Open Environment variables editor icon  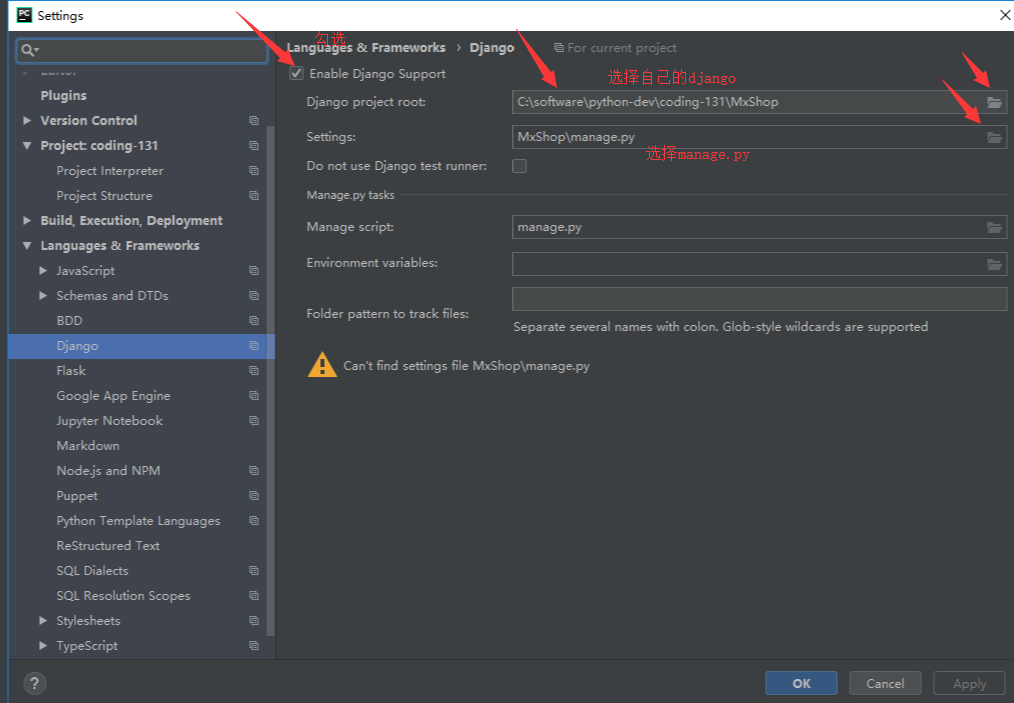click(994, 264)
